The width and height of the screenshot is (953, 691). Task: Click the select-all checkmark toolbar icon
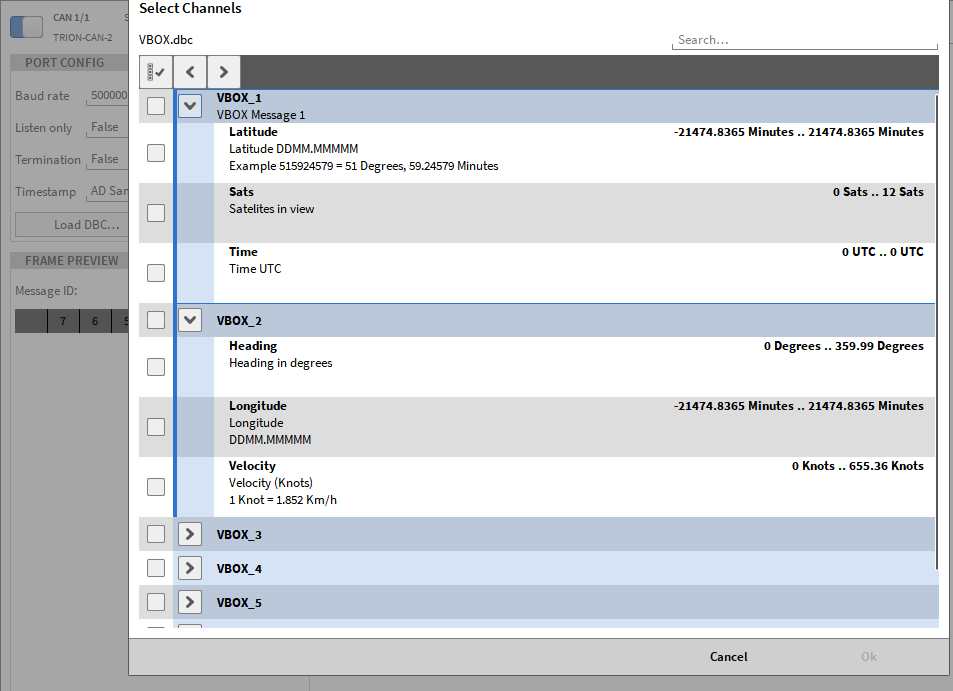[x=156, y=72]
